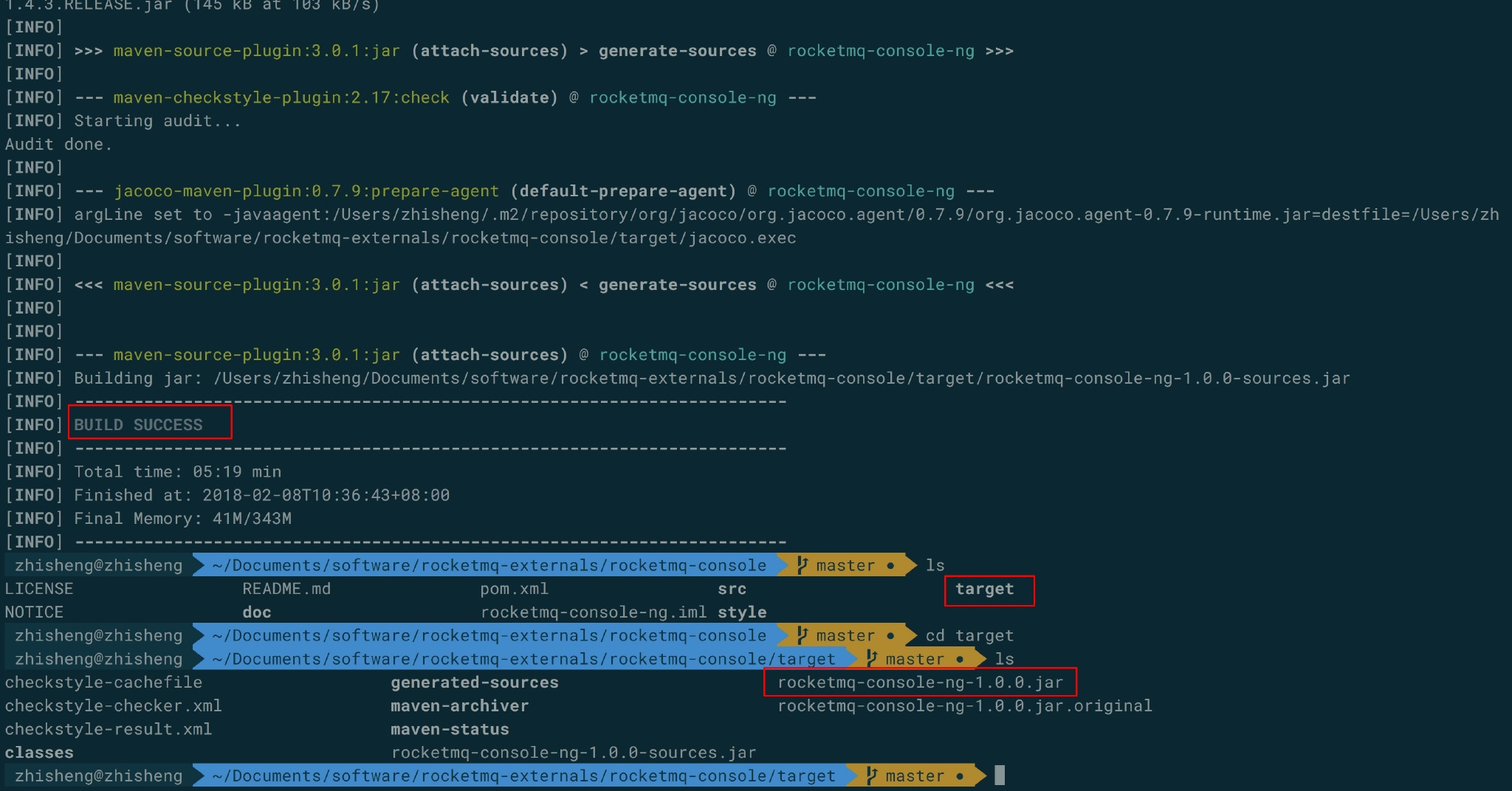Click the 'zhisheng@zhisheng' segment on the last prompt
This screenshot has height=791, width=1512.
[x=98, y=776]
